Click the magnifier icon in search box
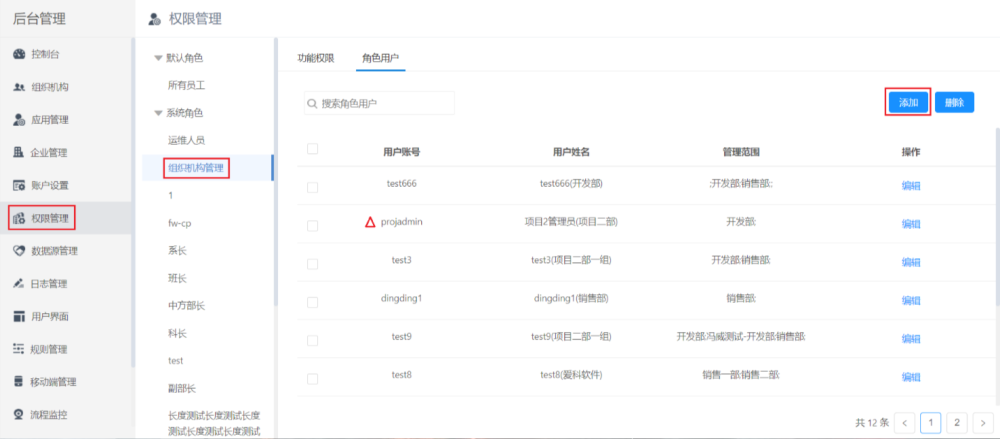Viewport: 1000px width, 439px height. point(313,103)
